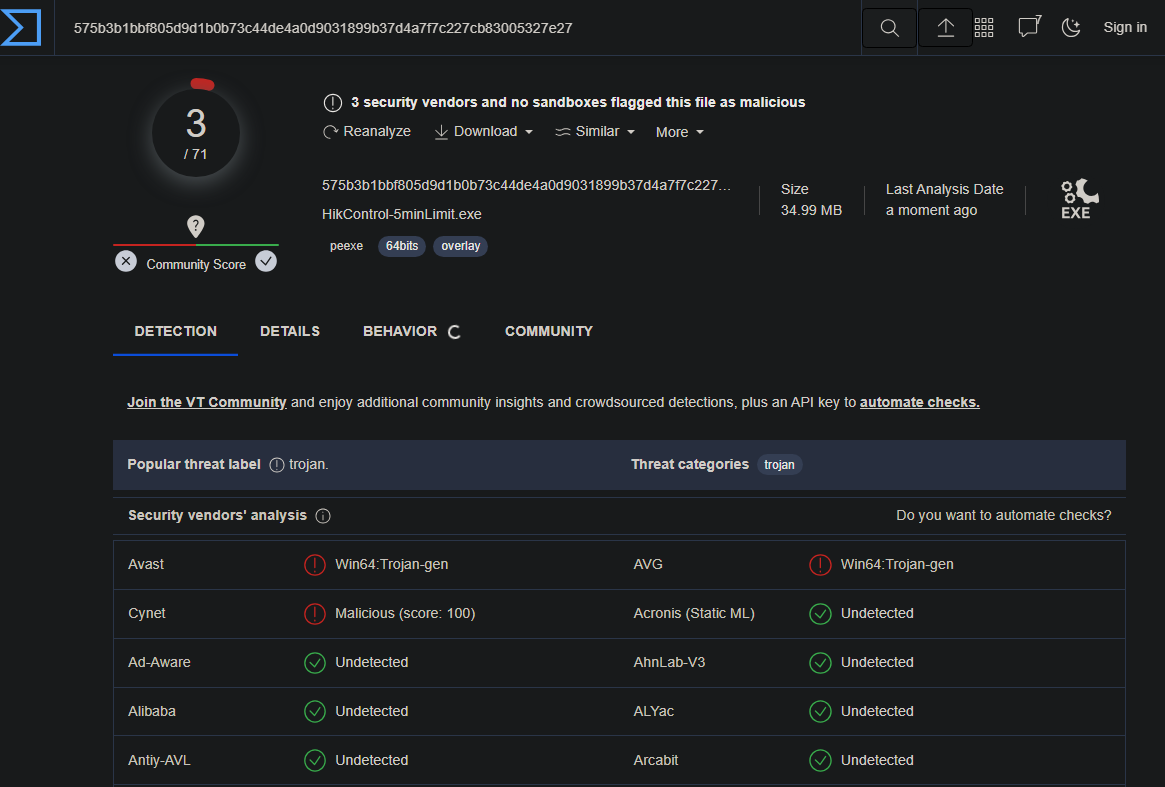Select the overlay tag
This screenshot has height=787, width=1165.
click(461, 246)
